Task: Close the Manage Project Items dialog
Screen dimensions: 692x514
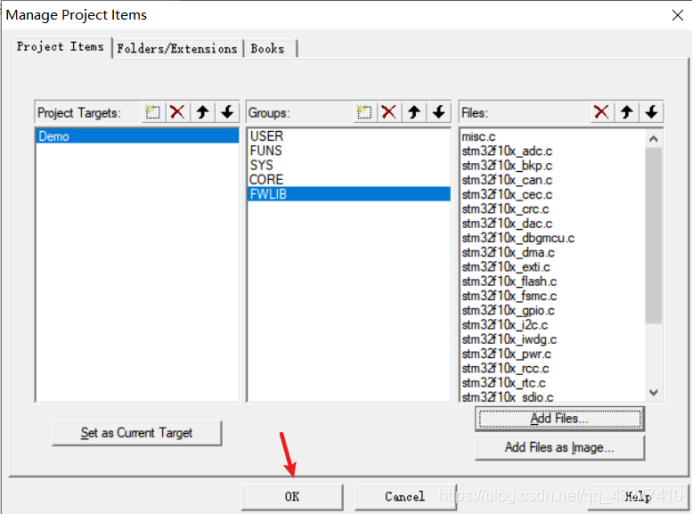Action: pos(677,15)
